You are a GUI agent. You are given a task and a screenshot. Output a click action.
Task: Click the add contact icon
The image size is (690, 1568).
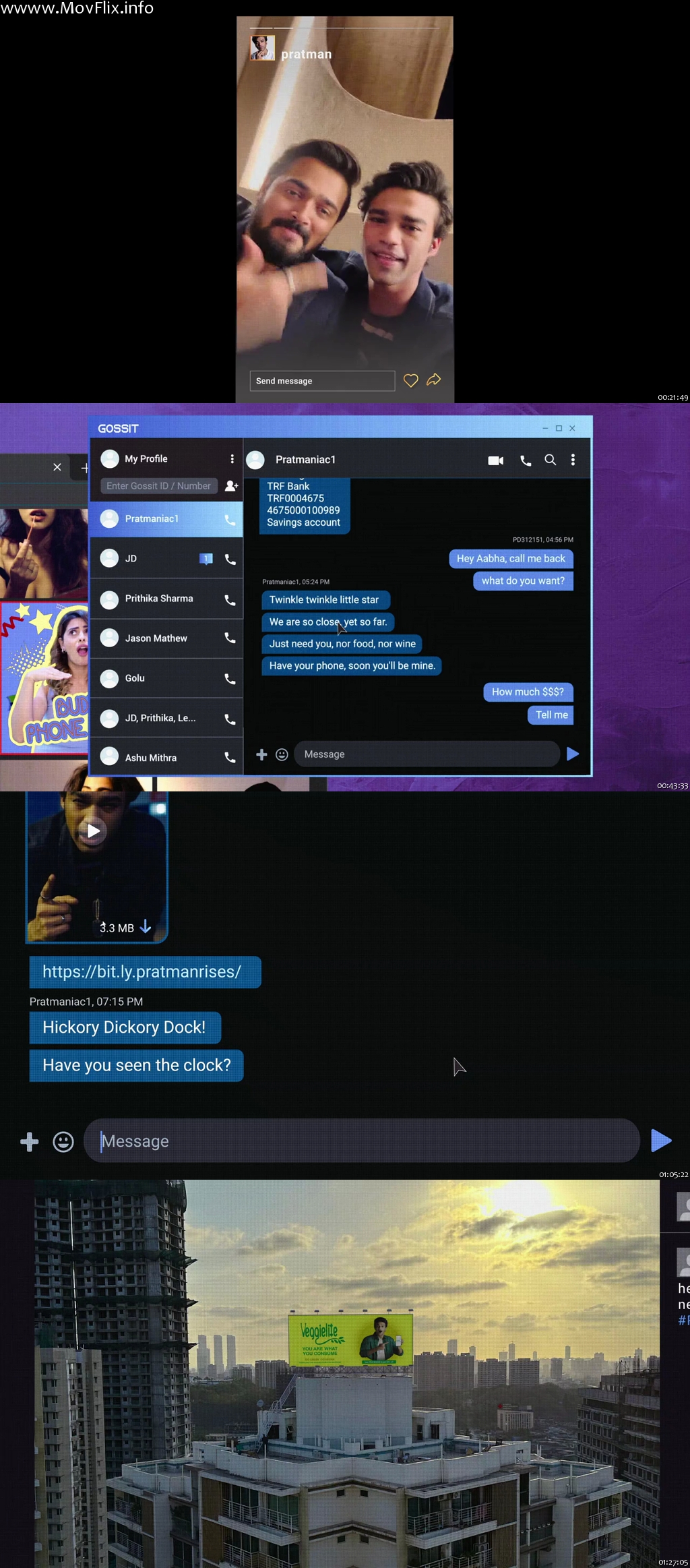click(x=231, y=486)
